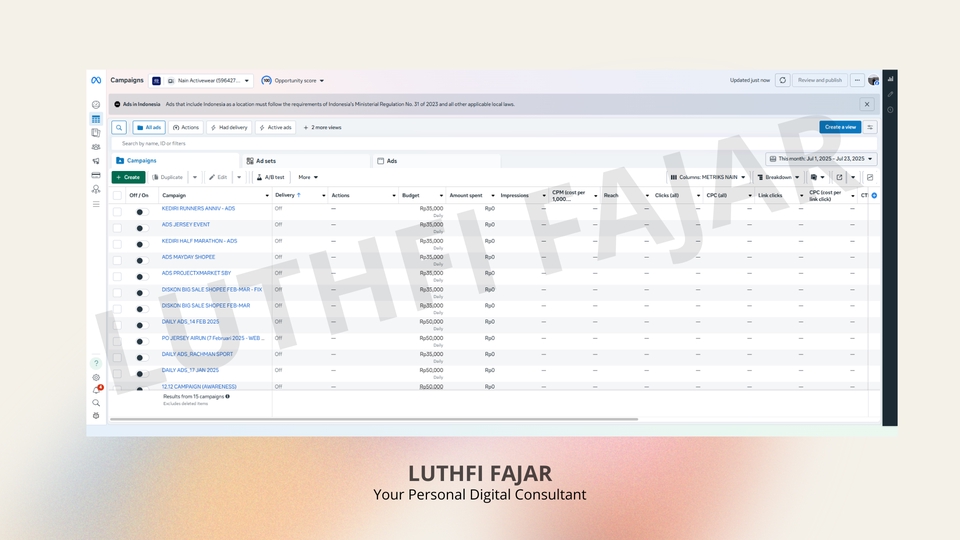Open the Campaign column header dropdown arrow
The width and height of the screenshot is (960, 540).
click(x=267, y=195)
